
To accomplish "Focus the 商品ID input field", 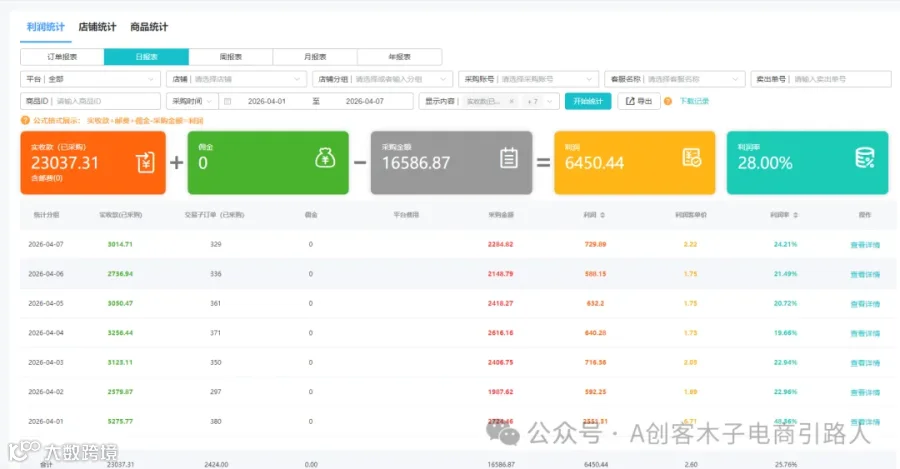I will 90,101.
